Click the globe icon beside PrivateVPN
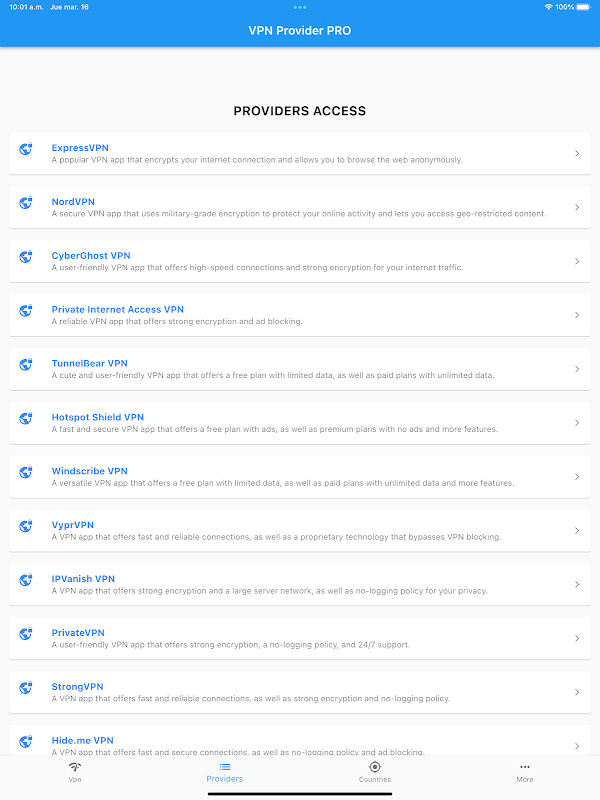This screenshot has height=800, width=600. 26,634
